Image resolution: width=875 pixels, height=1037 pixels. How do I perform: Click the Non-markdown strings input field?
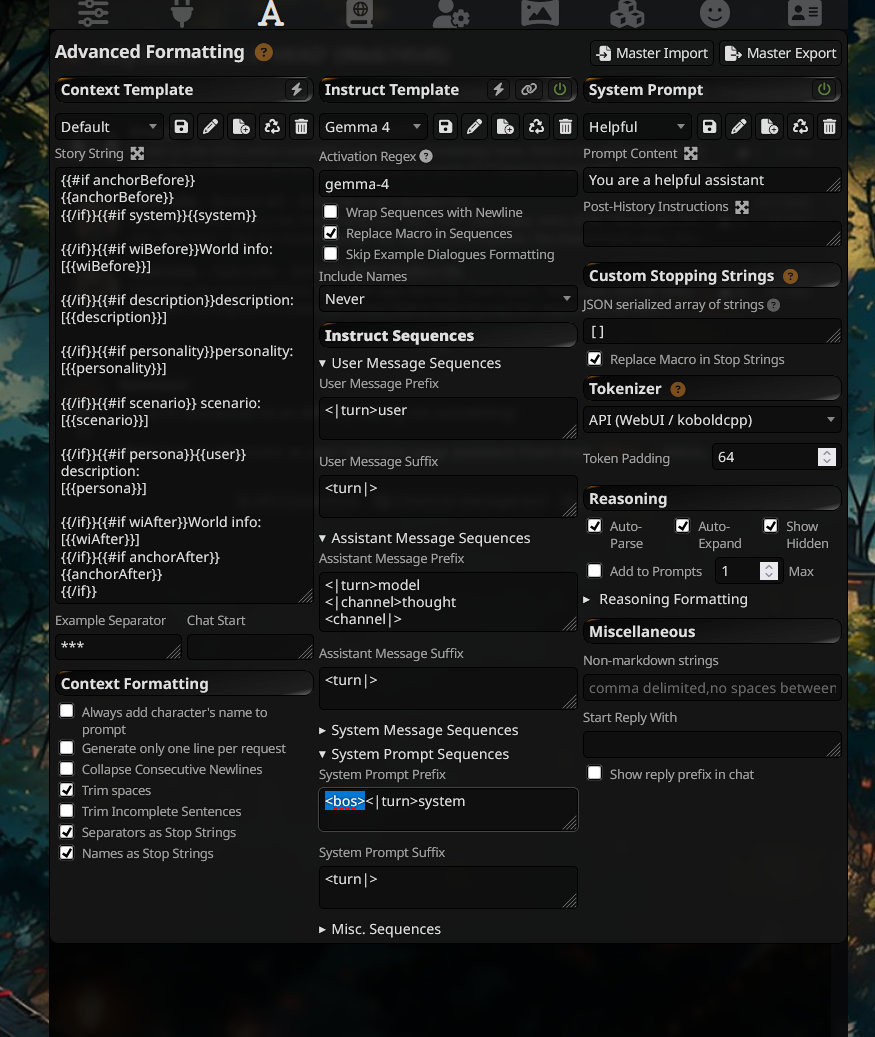tap(712, 688)
